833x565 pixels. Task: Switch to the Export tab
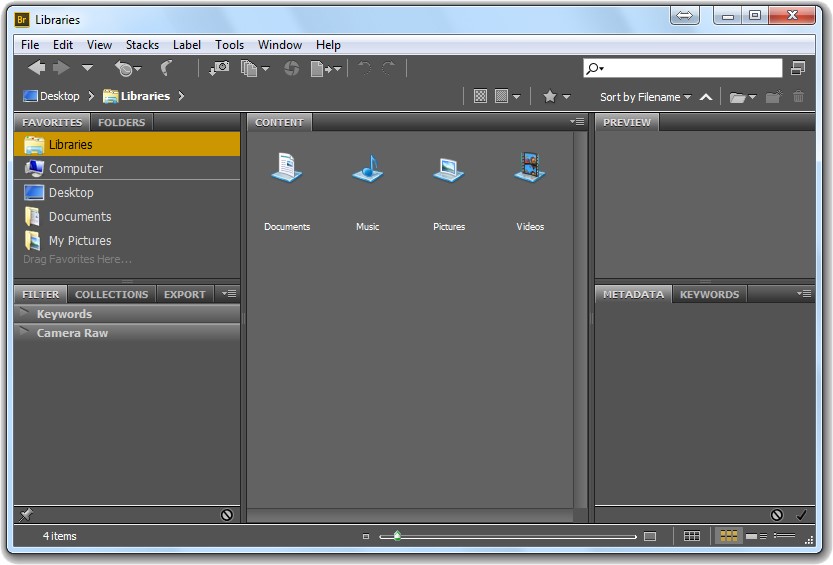click(184, 294)
